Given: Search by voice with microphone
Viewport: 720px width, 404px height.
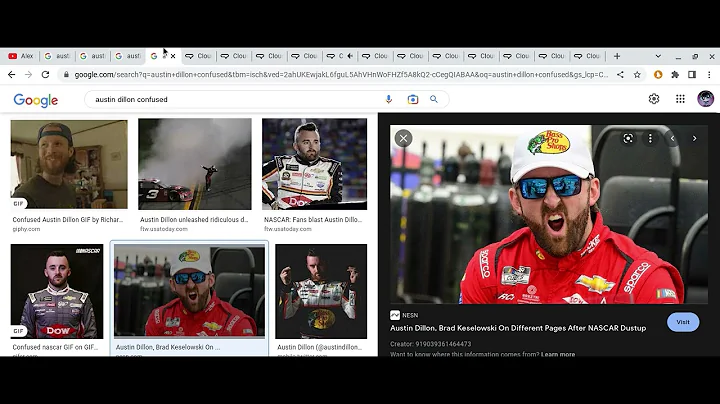Looking at the screenshot, I should [389, 99].
